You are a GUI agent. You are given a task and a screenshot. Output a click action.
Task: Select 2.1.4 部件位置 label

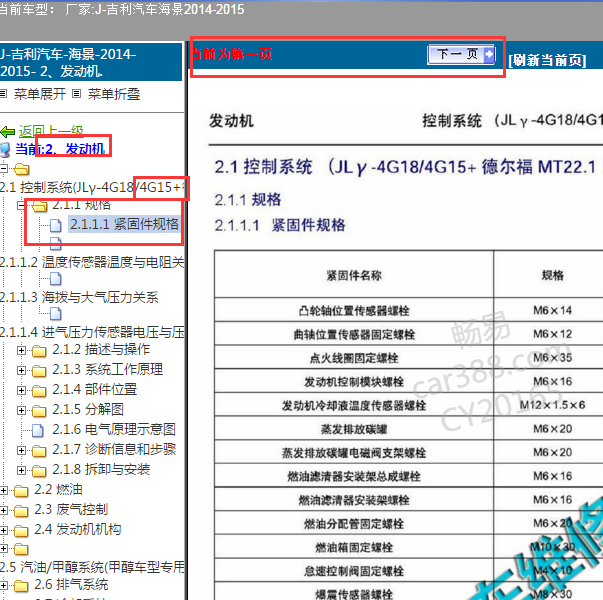coord(95,389)
